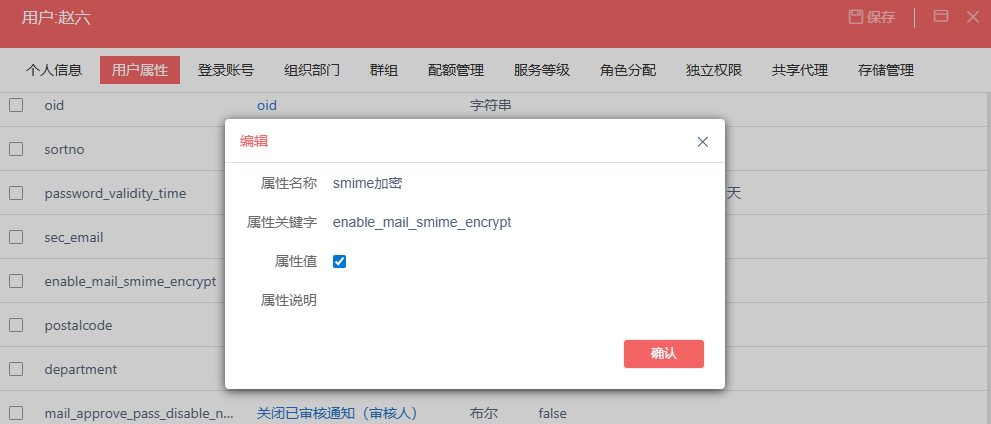Check the postalcode row checkbox
Viewport: 991px width, 424px height.
[x=16, y=325]
